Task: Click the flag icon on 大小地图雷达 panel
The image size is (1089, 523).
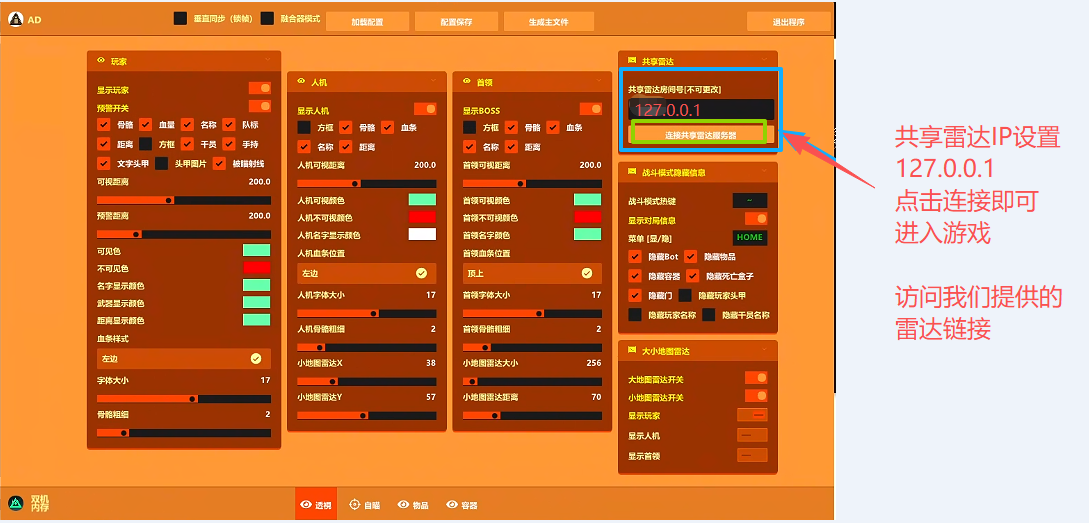Action: [632, 351]
